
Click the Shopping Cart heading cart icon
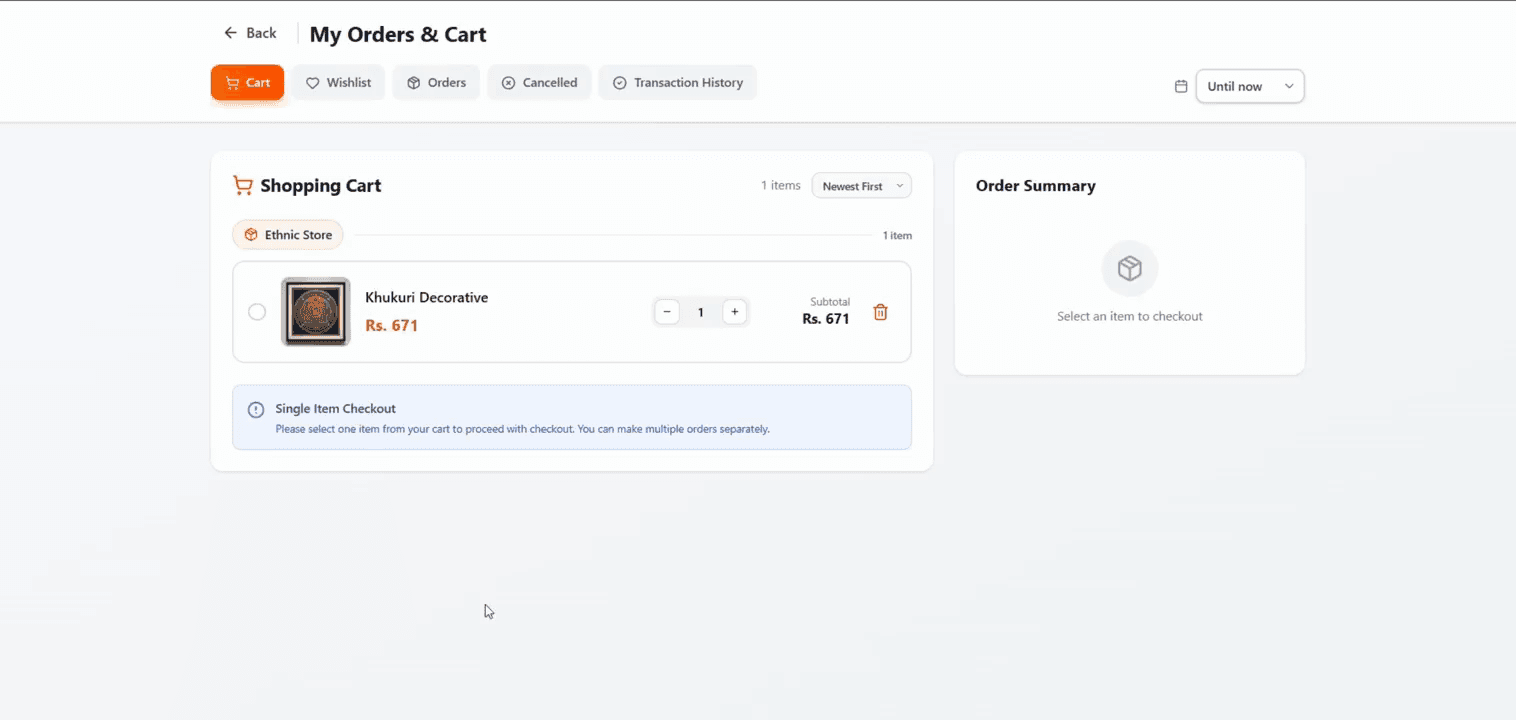coord(242,185)
